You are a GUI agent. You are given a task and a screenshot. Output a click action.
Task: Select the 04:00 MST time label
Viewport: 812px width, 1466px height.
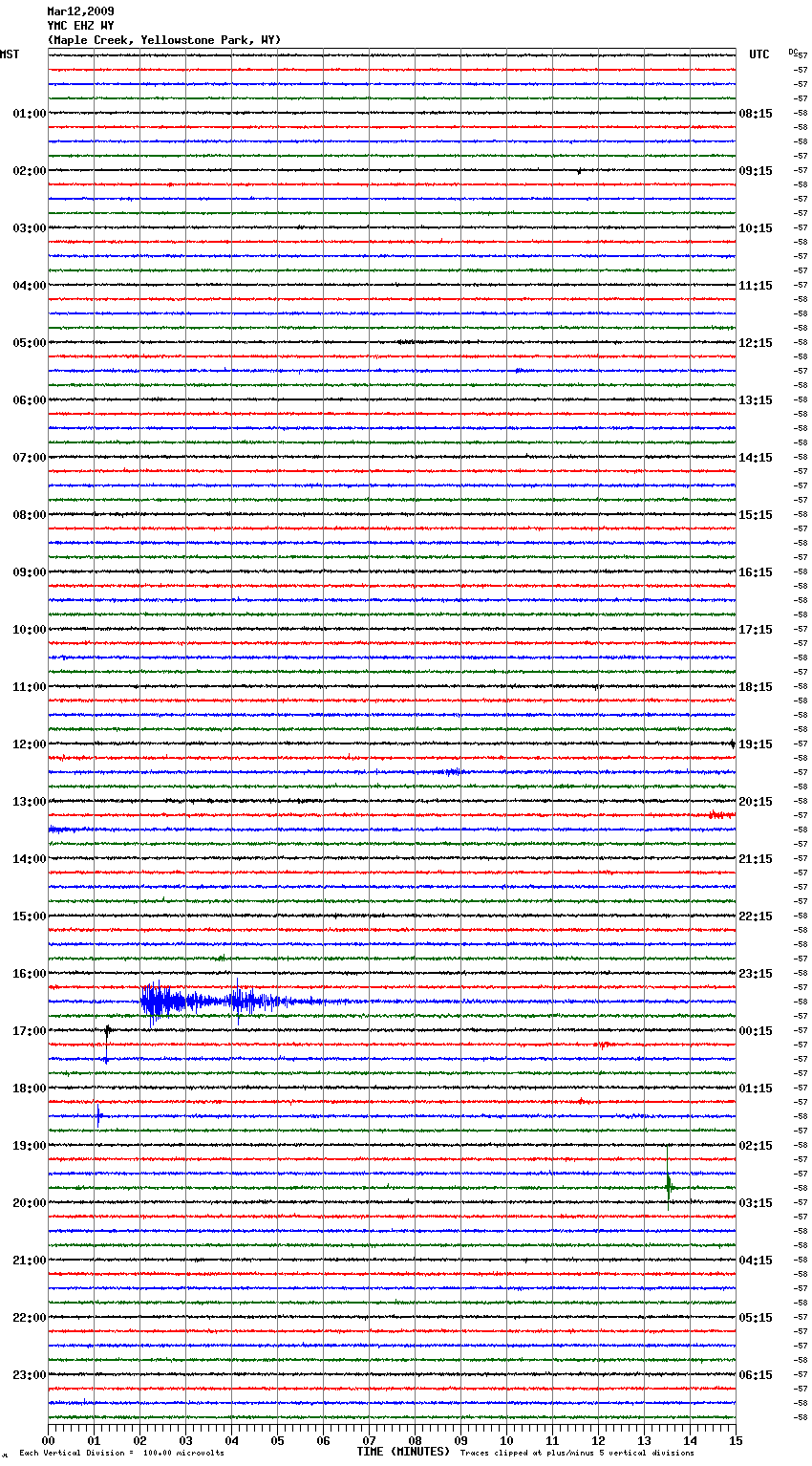[x=30, y=286]
